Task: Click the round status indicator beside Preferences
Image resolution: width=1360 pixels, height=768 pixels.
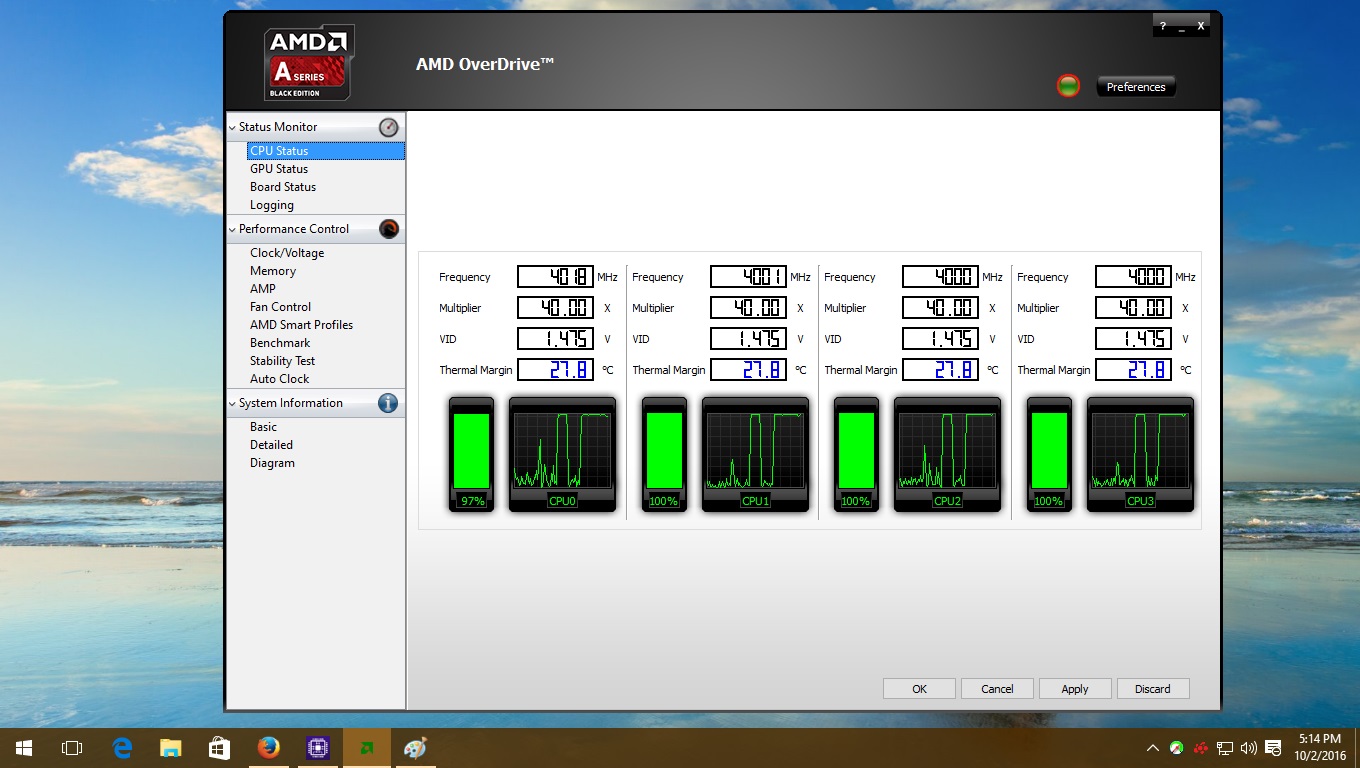Action: (1068, 86)
